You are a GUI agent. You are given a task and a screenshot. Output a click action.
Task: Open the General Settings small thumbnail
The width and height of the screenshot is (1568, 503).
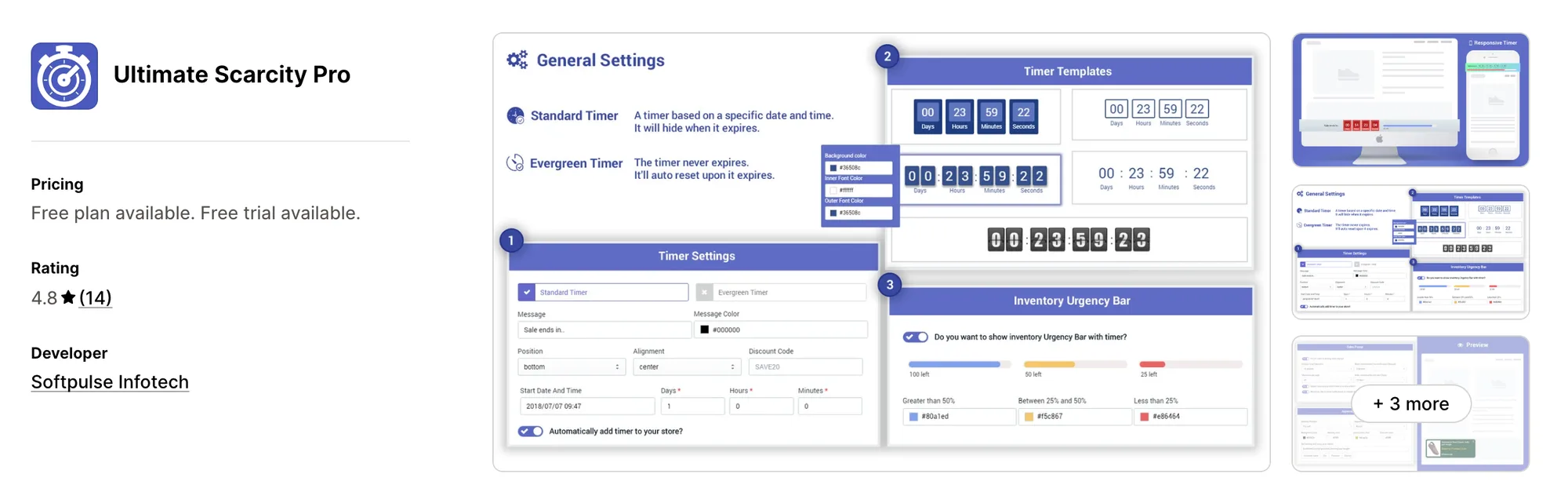pos(1410,252)
